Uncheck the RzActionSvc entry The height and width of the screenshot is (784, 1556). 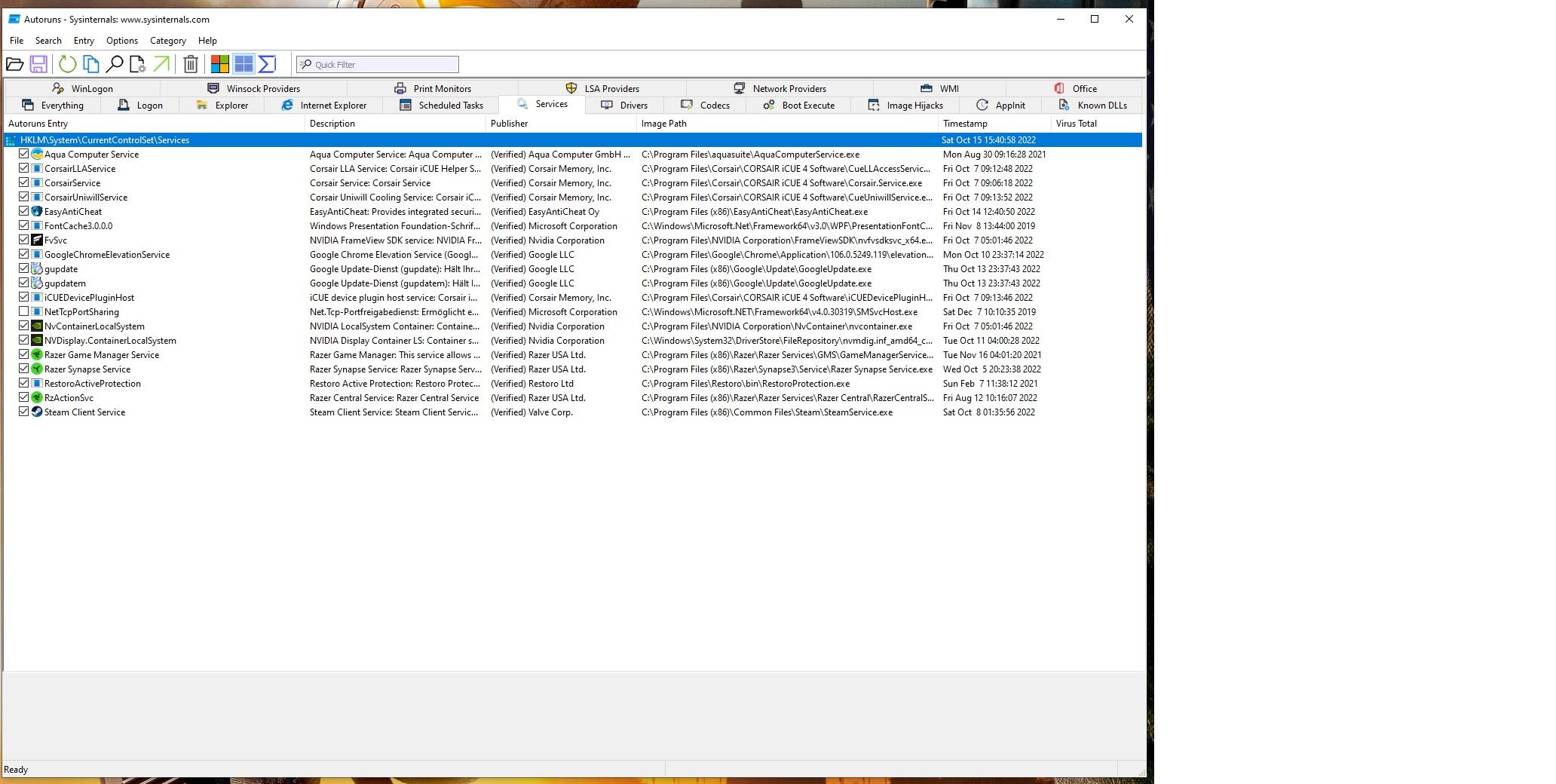pos(23,398)
